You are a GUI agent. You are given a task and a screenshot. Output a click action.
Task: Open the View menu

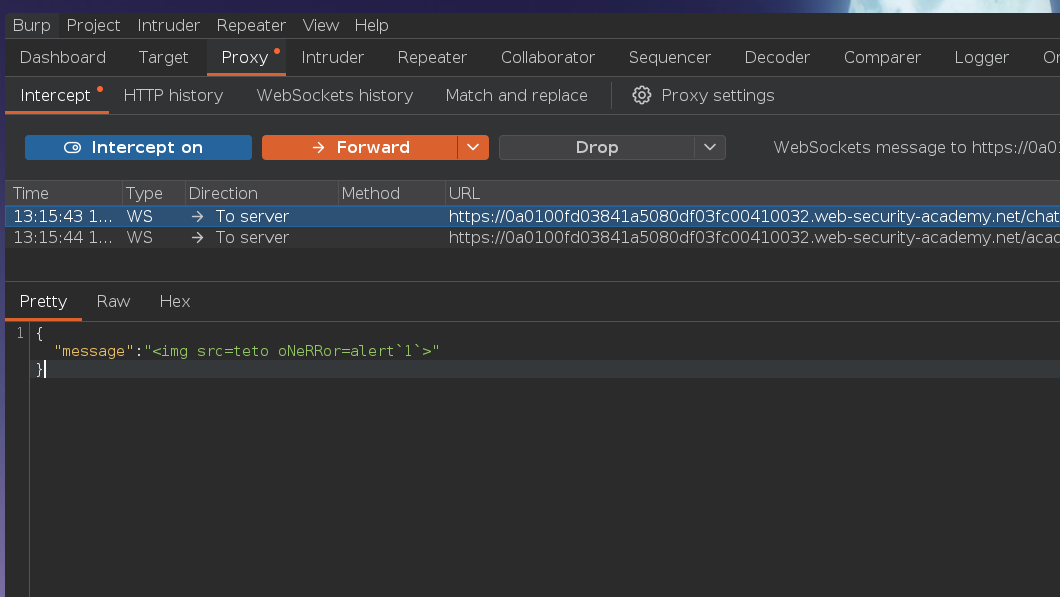pyautogui.click(x=320, y=26)
